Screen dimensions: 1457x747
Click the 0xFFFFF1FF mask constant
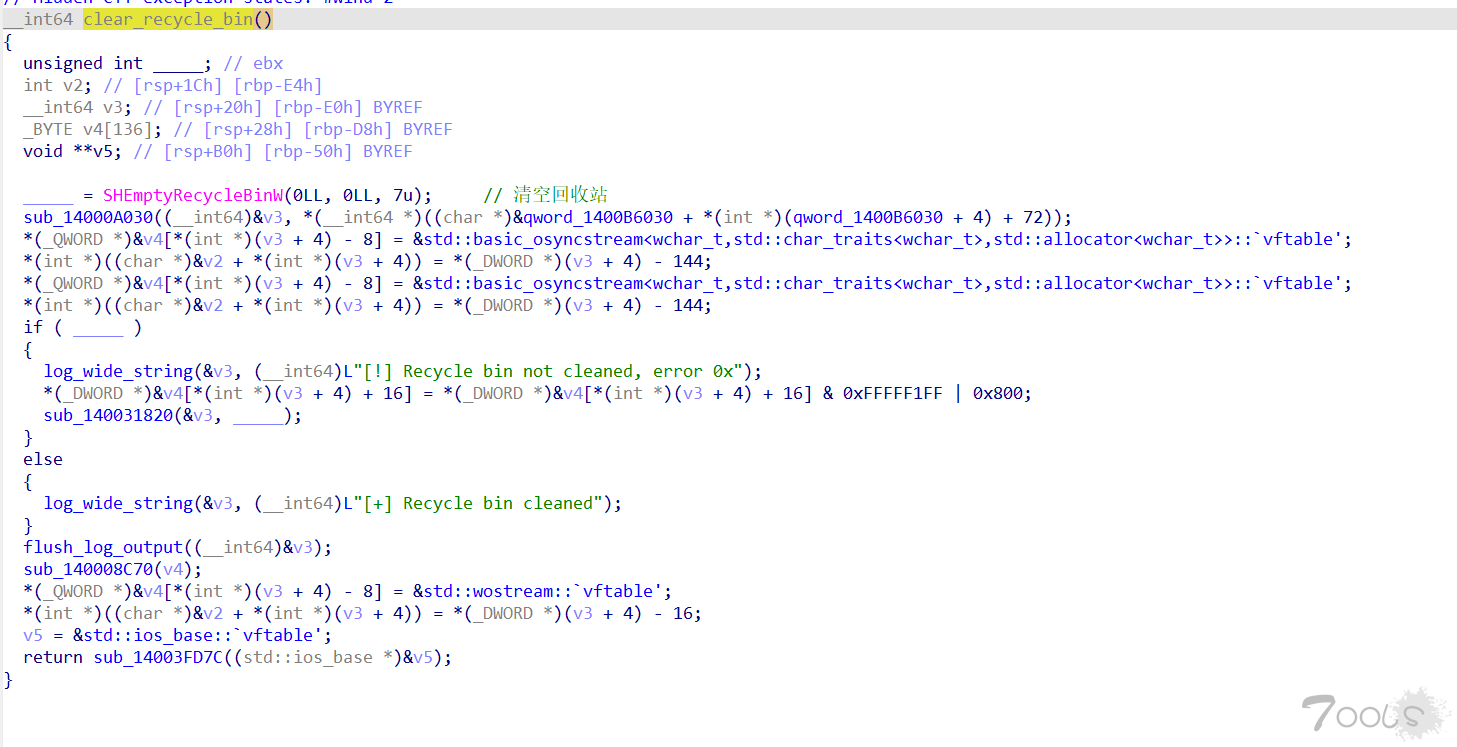(892, 393)
